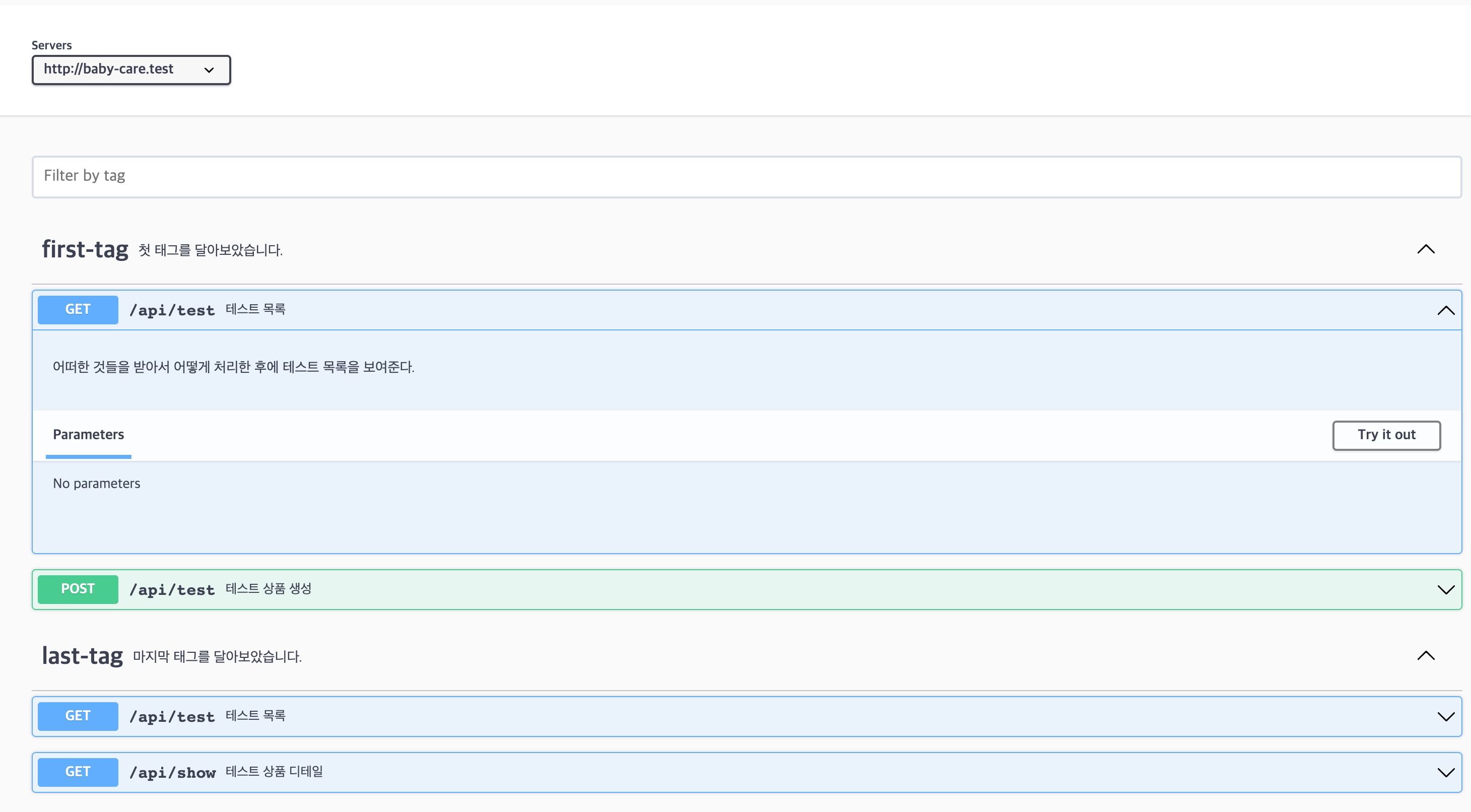
Task: Click GET badge of last-tag /api/test
Action: (78, 716)
